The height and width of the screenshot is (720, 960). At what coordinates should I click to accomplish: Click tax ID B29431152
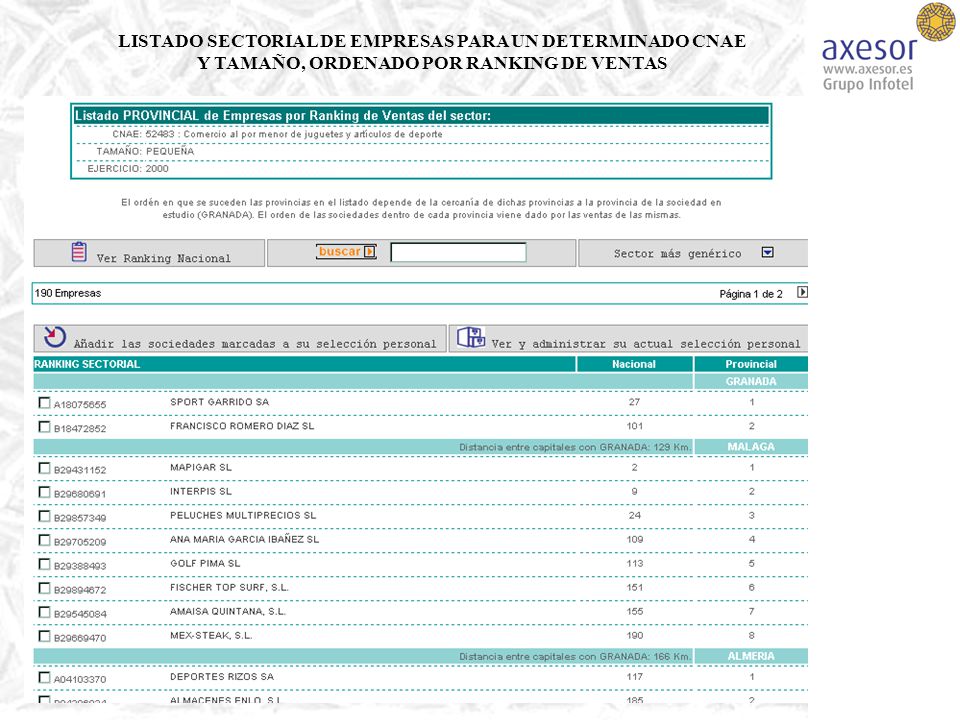80,470
